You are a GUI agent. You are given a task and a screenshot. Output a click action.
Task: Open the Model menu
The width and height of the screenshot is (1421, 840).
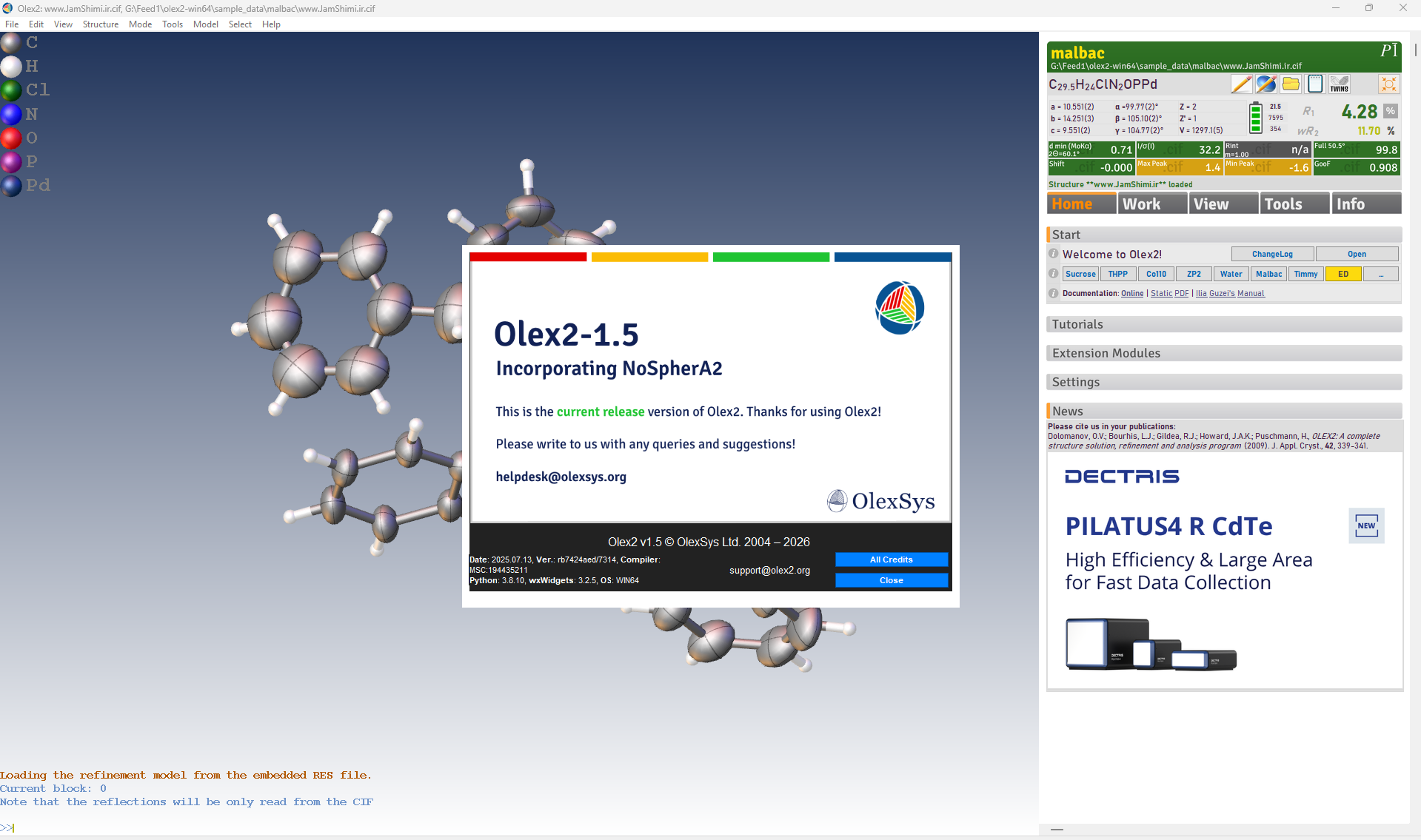point(206,24)
